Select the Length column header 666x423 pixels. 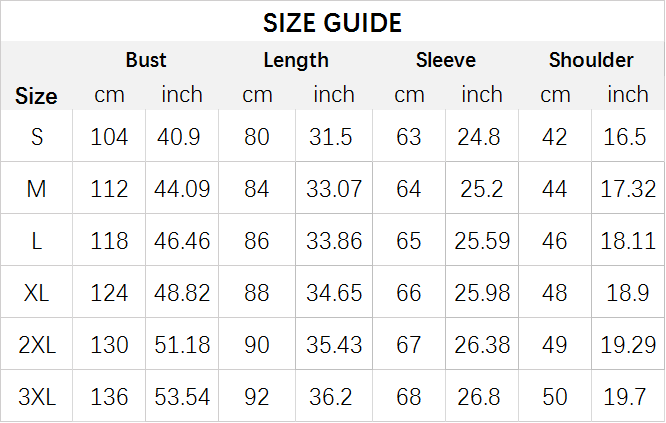point(296,60)
